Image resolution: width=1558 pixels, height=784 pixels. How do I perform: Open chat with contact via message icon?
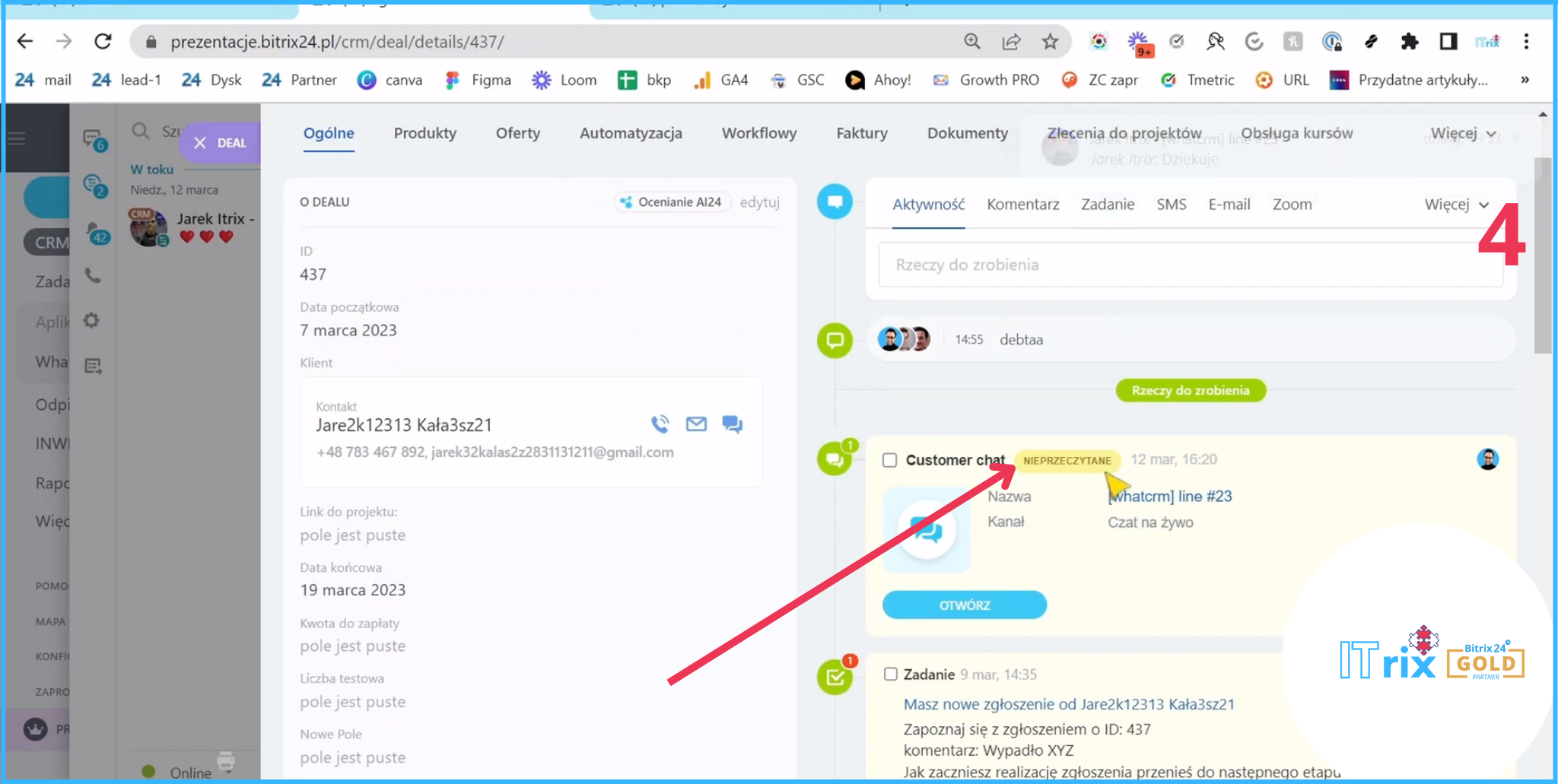[732, 424]
